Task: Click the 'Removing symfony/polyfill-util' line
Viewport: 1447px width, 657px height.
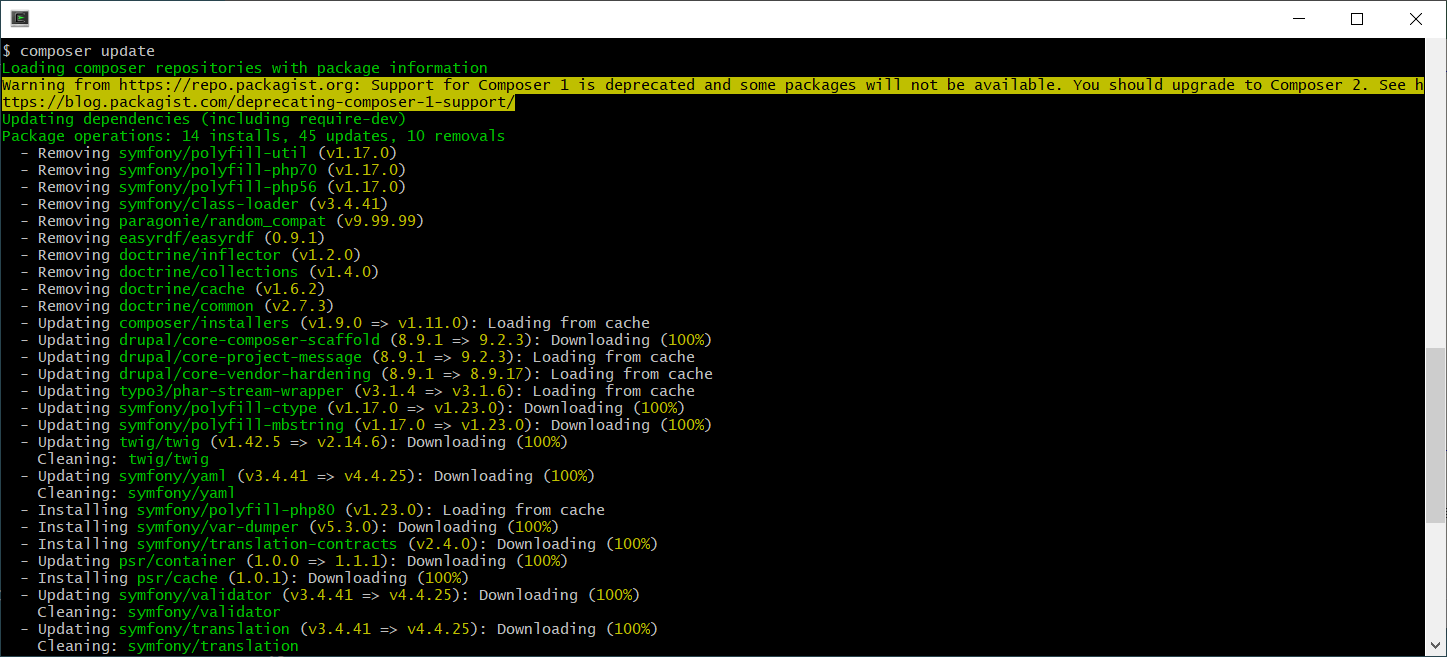Action: point(209,153)
